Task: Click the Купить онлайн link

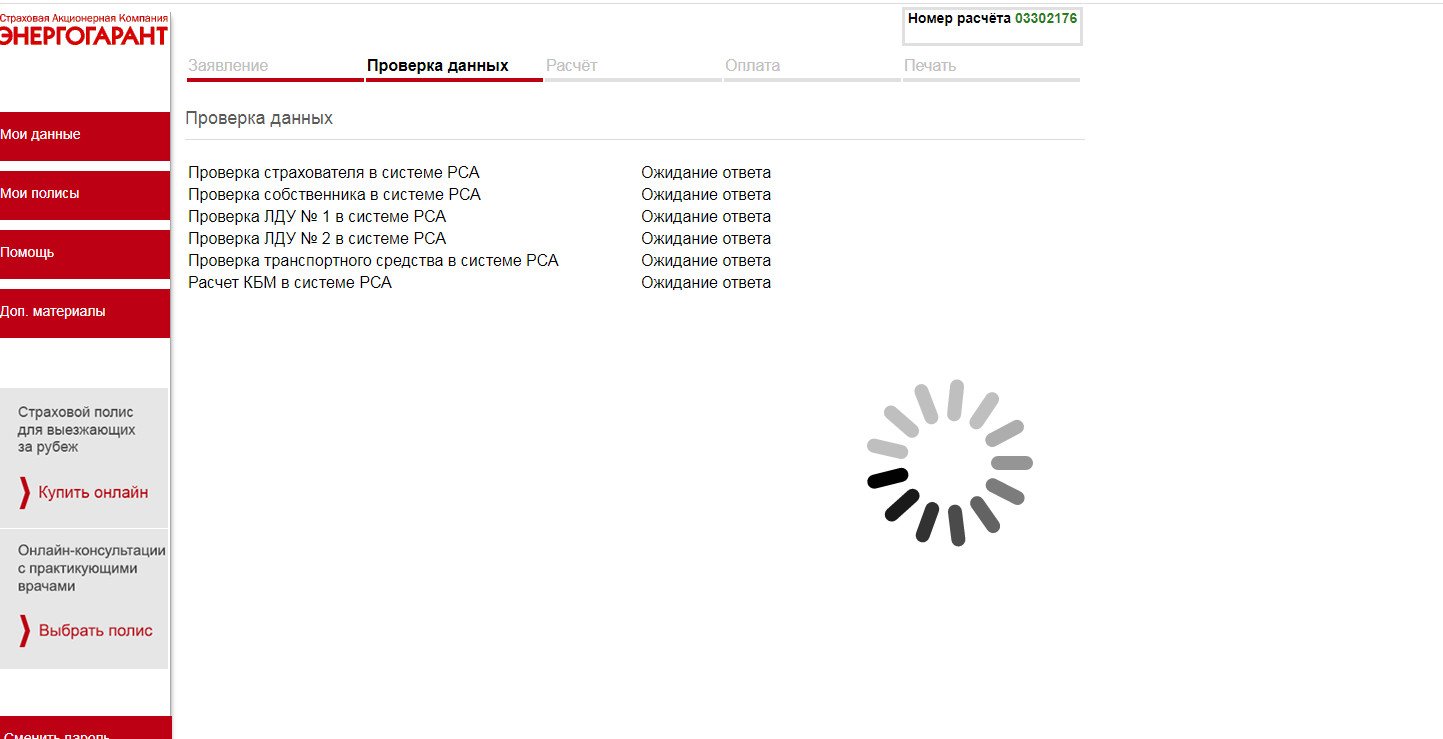Action: [x=93, y=493]
